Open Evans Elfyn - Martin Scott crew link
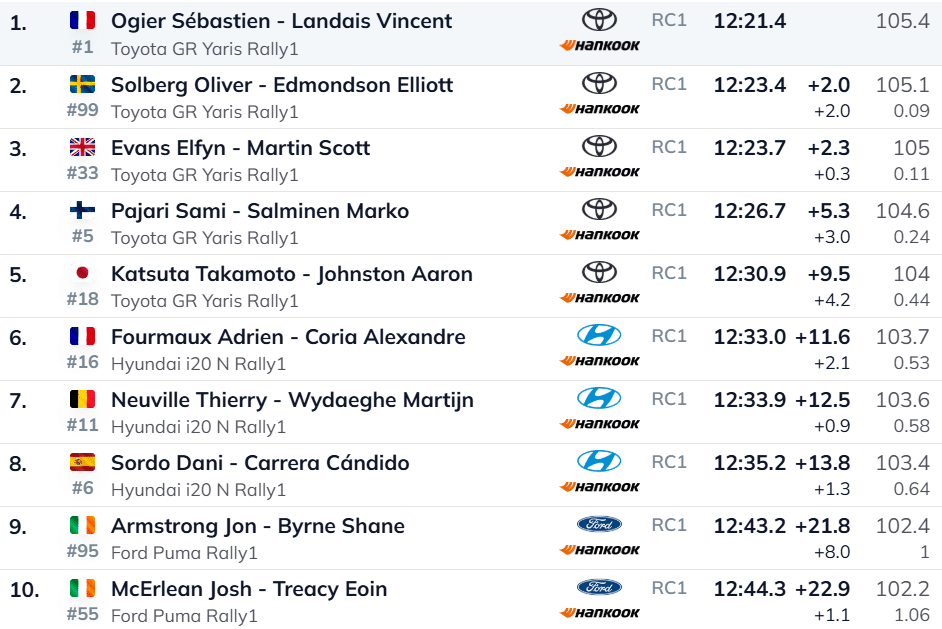Screen dimensions: 942x629 pos(240,148)
